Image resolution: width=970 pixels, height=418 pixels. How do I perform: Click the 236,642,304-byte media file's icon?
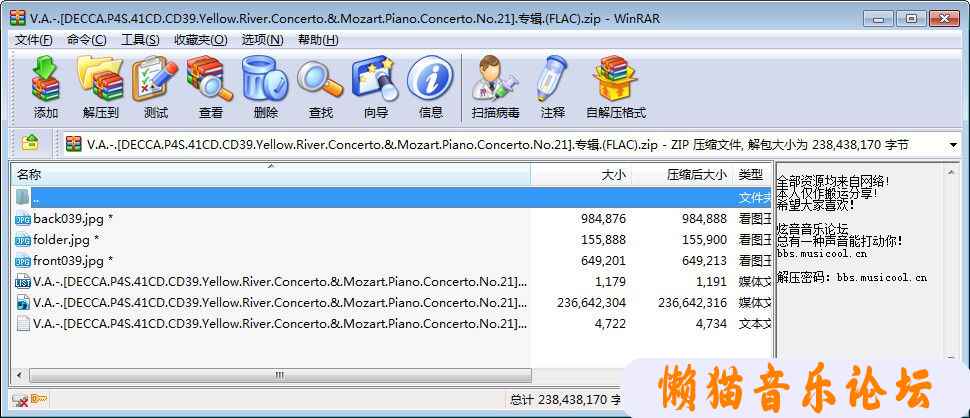(x=23, y=303)
